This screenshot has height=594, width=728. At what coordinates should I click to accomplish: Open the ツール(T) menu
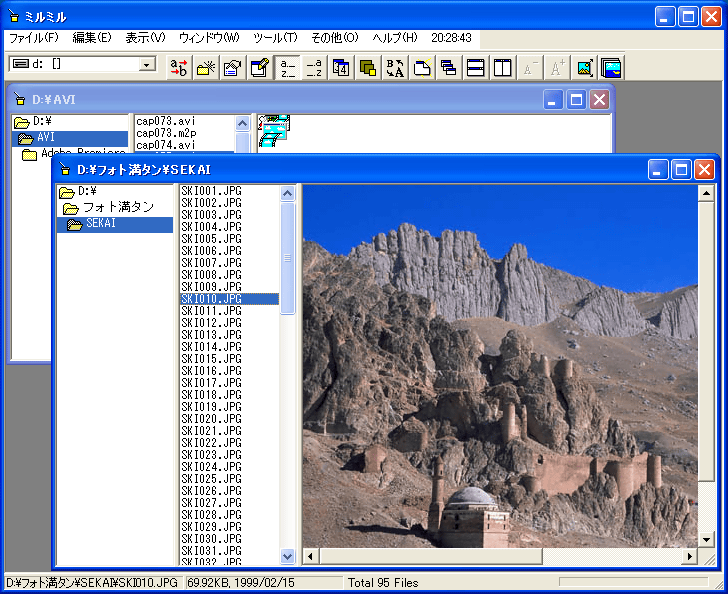275,38
